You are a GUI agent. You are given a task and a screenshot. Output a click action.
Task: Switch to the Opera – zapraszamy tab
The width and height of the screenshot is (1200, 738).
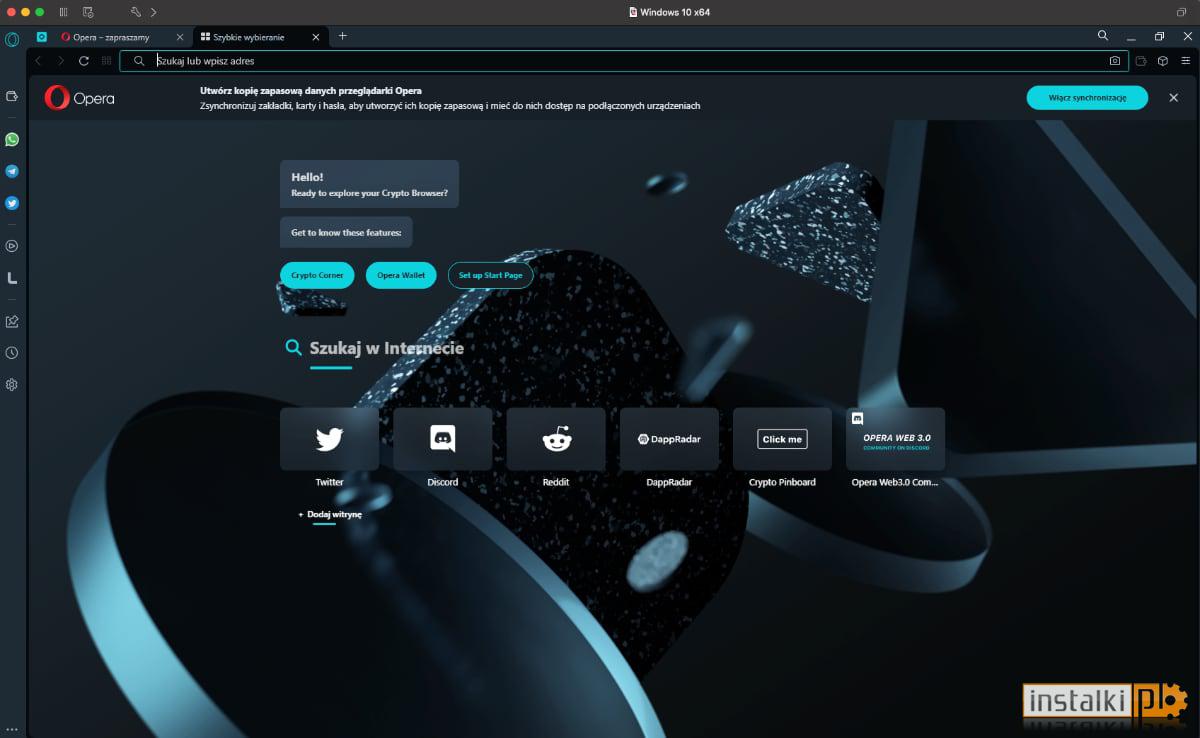(x=110, y=36)
